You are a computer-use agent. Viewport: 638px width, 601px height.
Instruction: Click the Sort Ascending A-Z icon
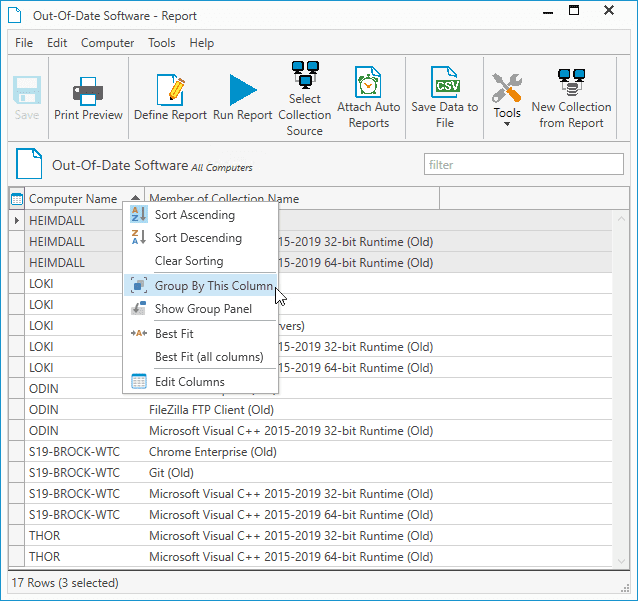pyautogui.click(x=139, y=214)
